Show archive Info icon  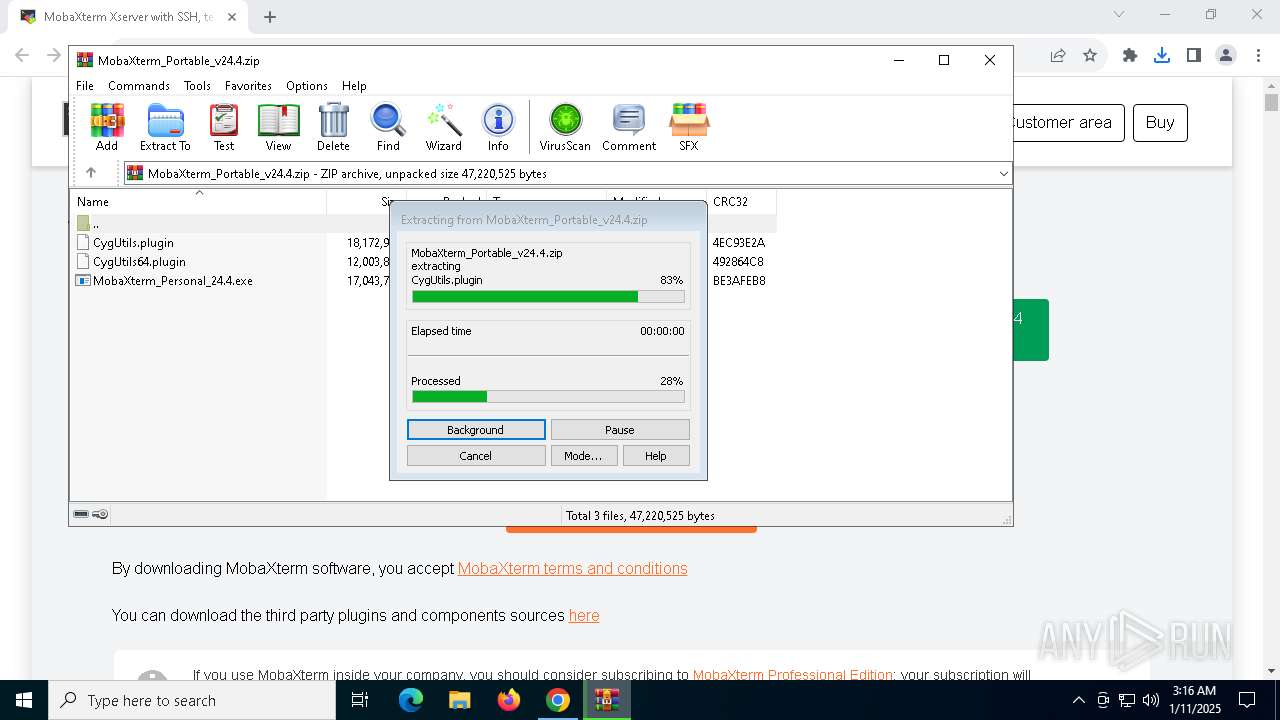498,127
